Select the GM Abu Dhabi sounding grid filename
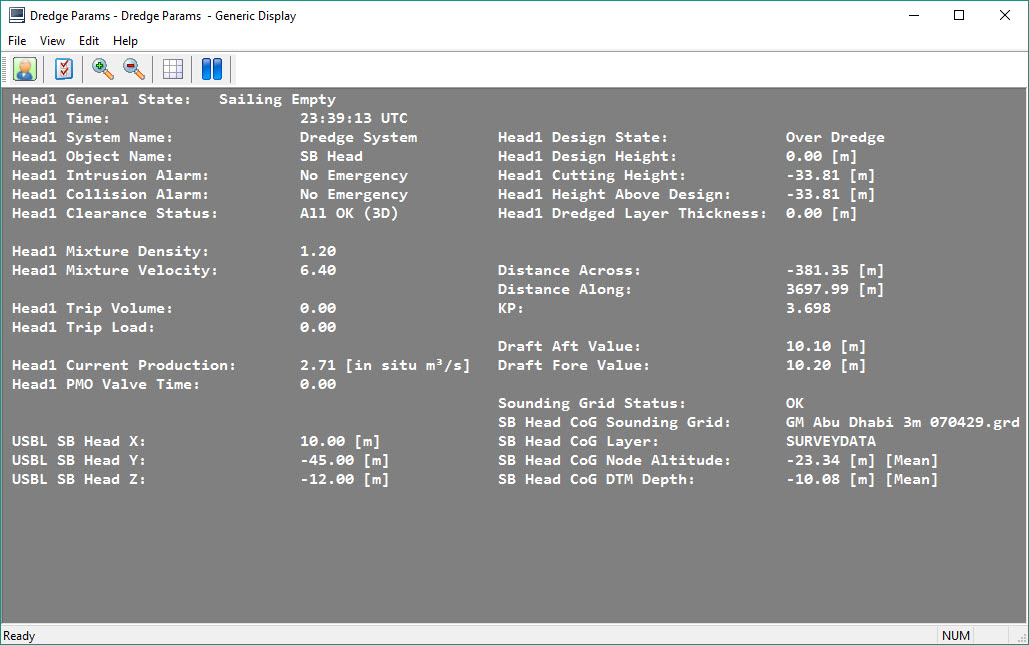This screenshot has width=1029, height=645. click(902, 422)
